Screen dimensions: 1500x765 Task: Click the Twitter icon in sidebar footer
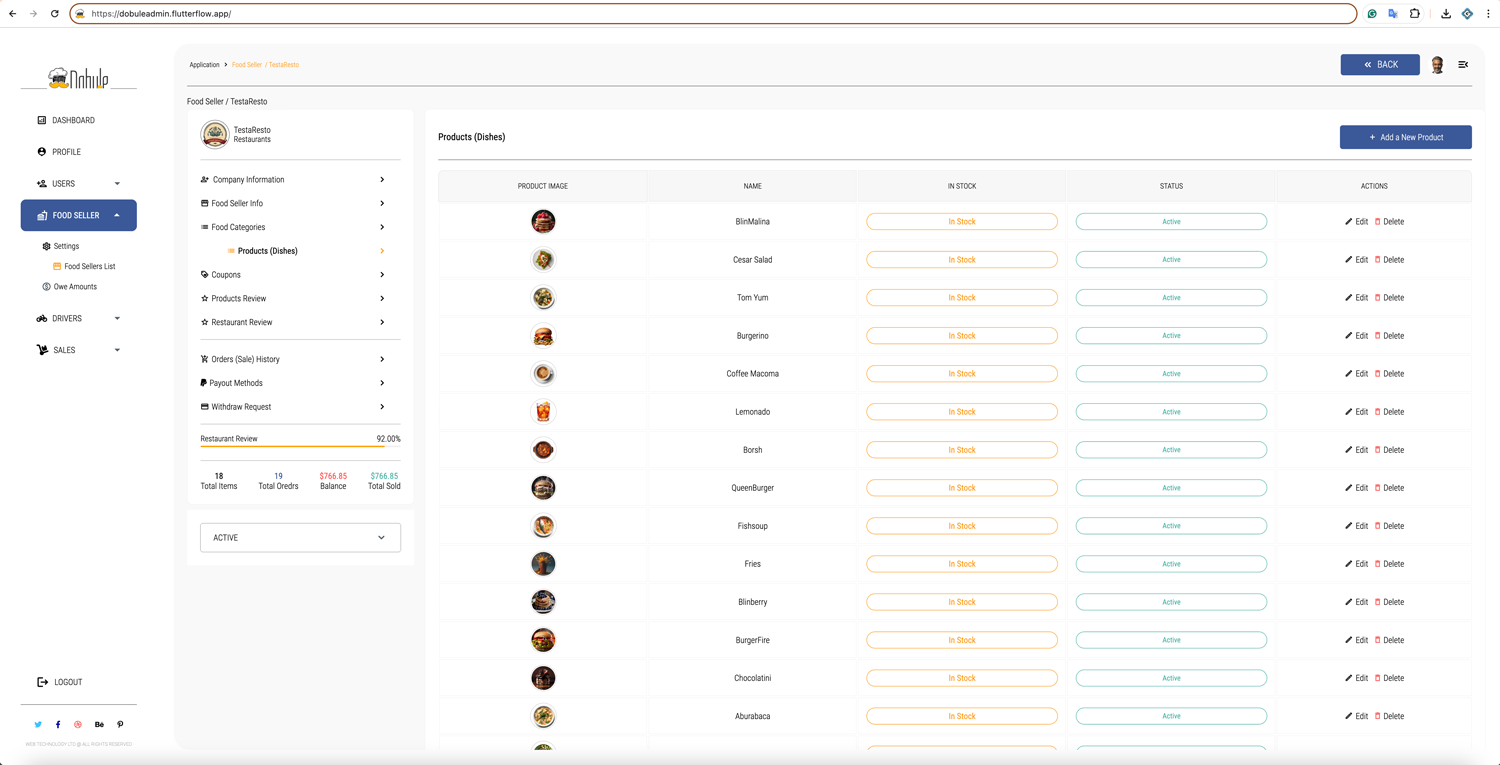pyautogui.click(x=38, y=724)
